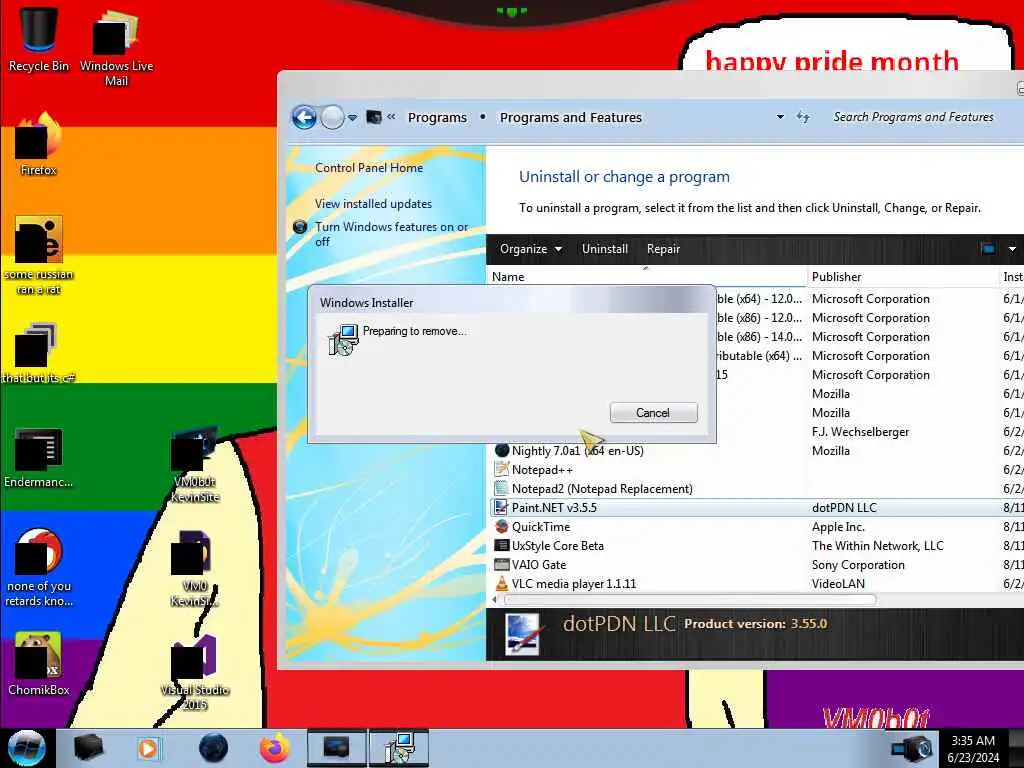The height and width of the screenshot is (768, 1024).
Task: Click the camera tray icon
Action: (x=912, y=748)
